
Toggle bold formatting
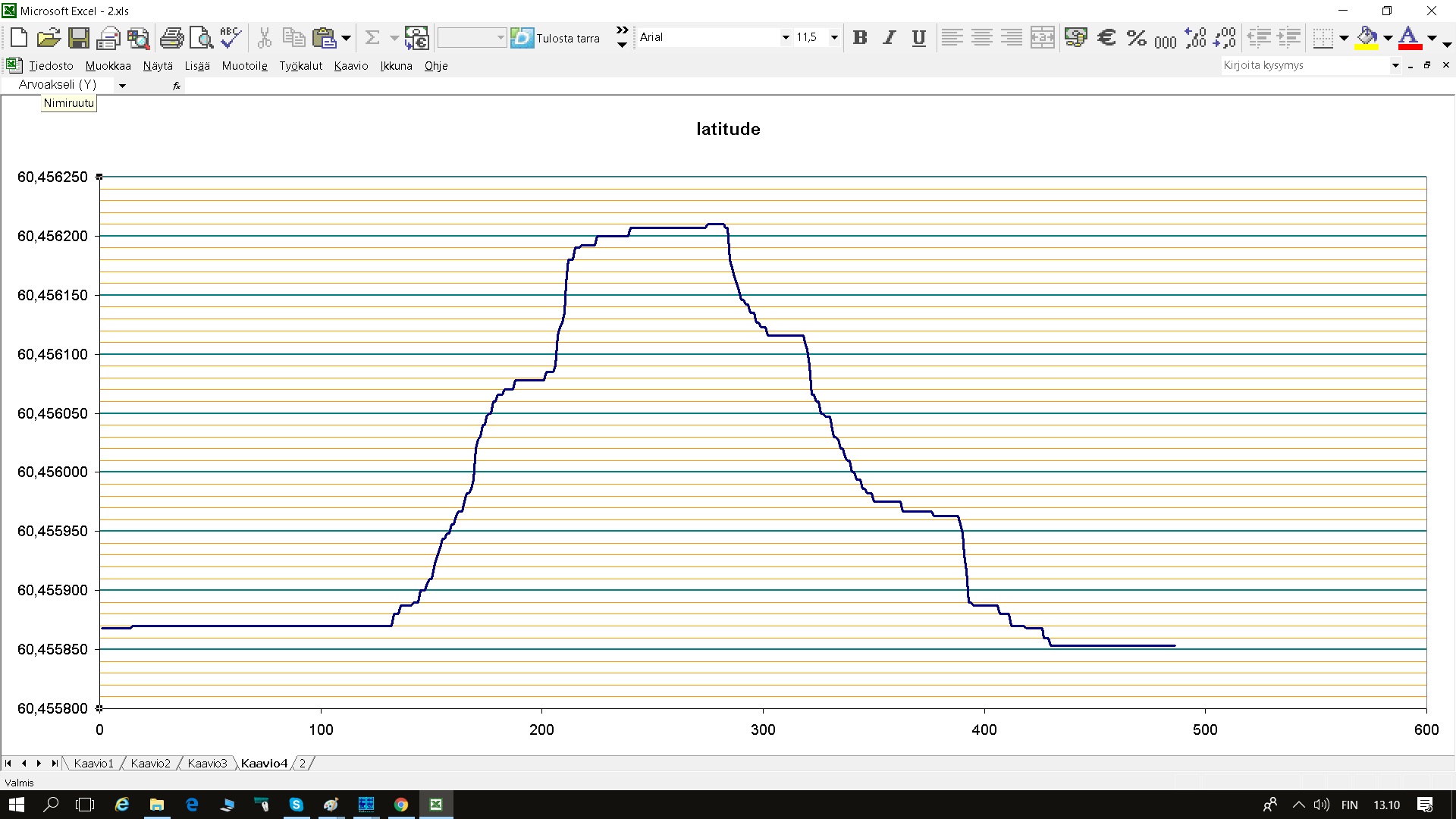(x=860, y=37)
